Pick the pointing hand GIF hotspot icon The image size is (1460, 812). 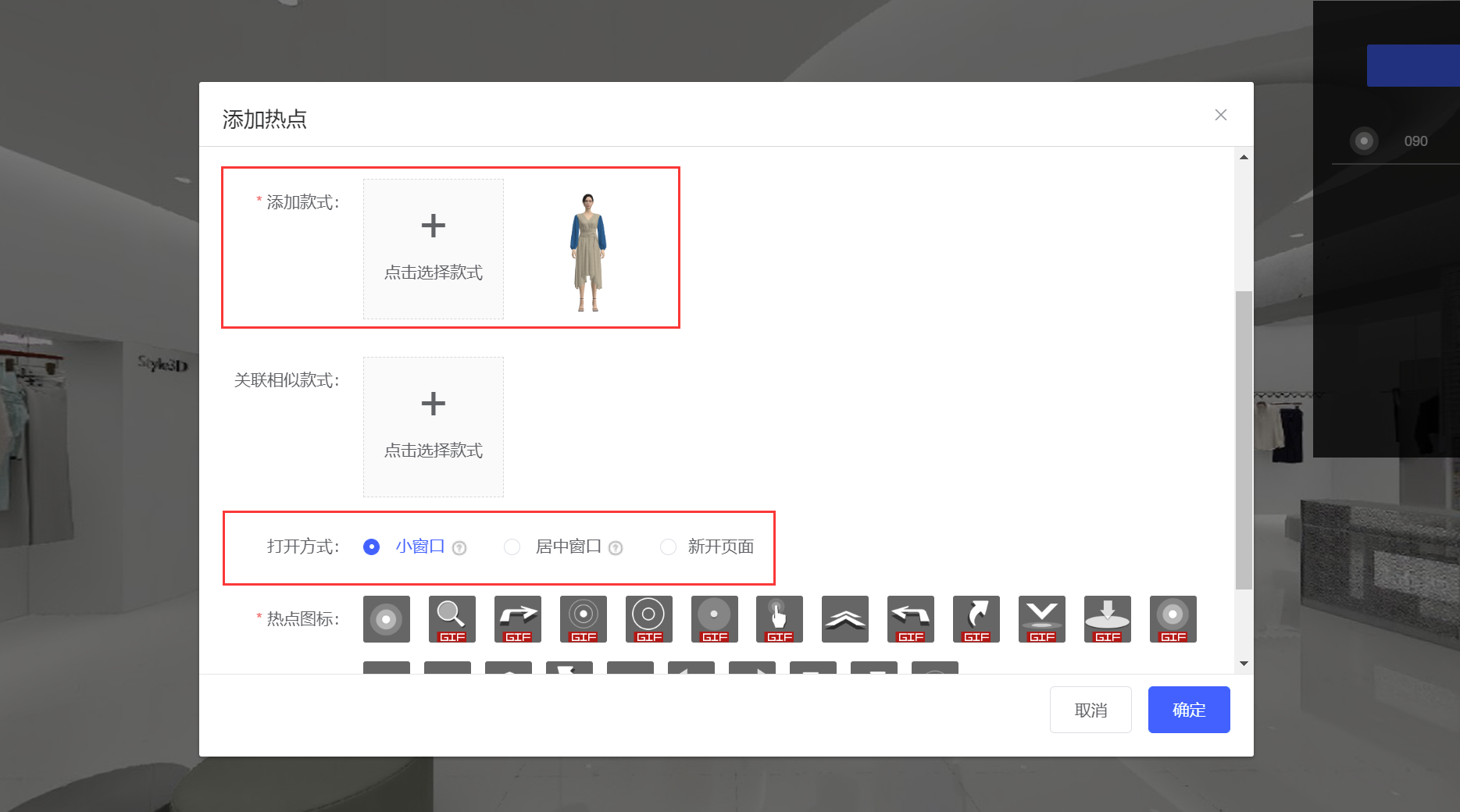[x=779, y=619]
